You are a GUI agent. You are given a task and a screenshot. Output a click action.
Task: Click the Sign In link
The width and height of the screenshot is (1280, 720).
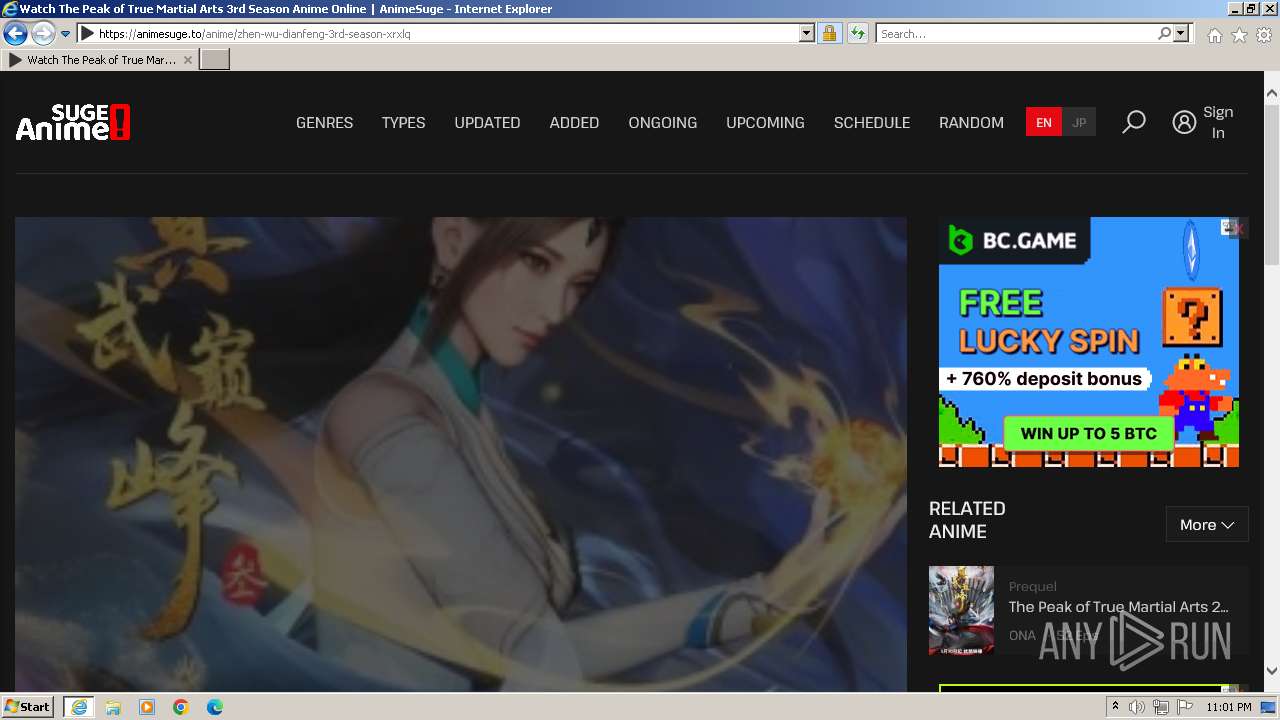coord(1218,122)
